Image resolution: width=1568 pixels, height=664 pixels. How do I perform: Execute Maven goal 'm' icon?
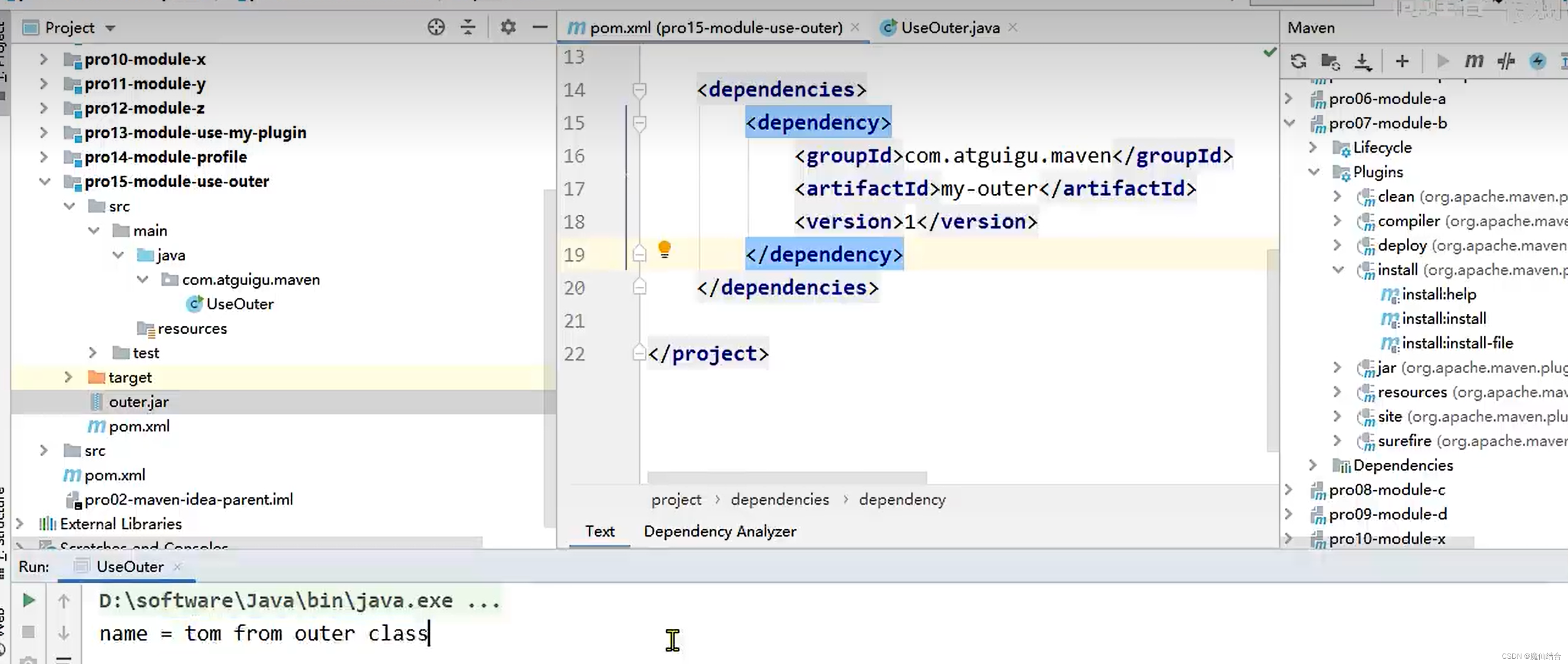1474,61
